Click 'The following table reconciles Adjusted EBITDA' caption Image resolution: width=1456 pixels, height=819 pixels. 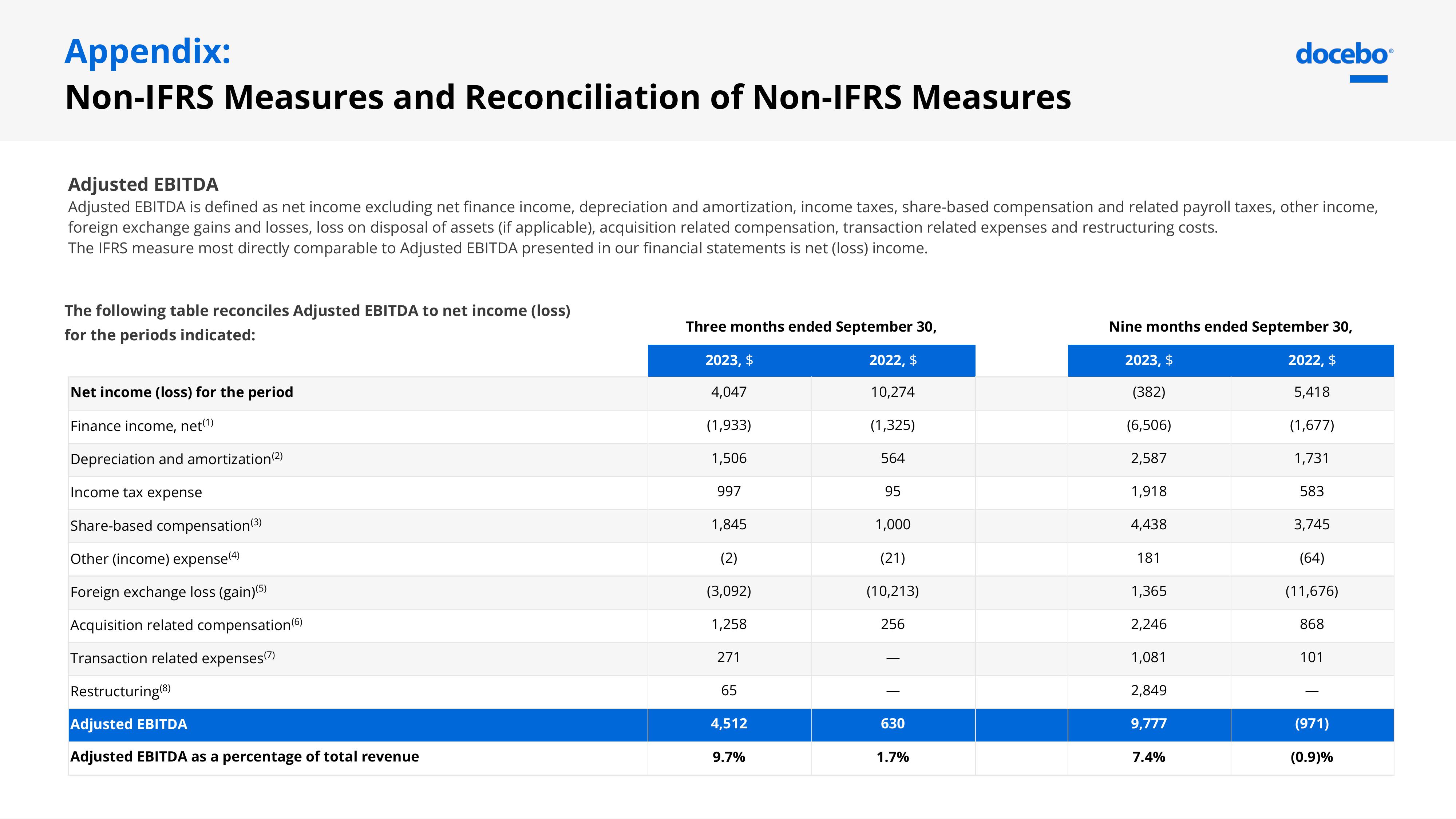[317, 323]
